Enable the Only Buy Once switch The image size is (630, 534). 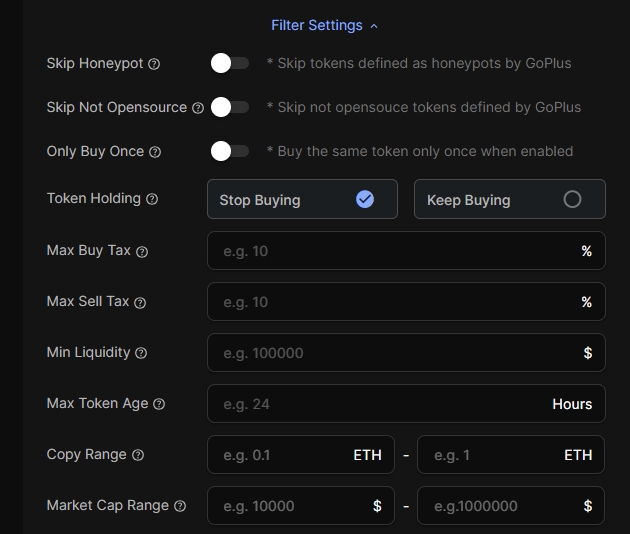coord(230,151)
